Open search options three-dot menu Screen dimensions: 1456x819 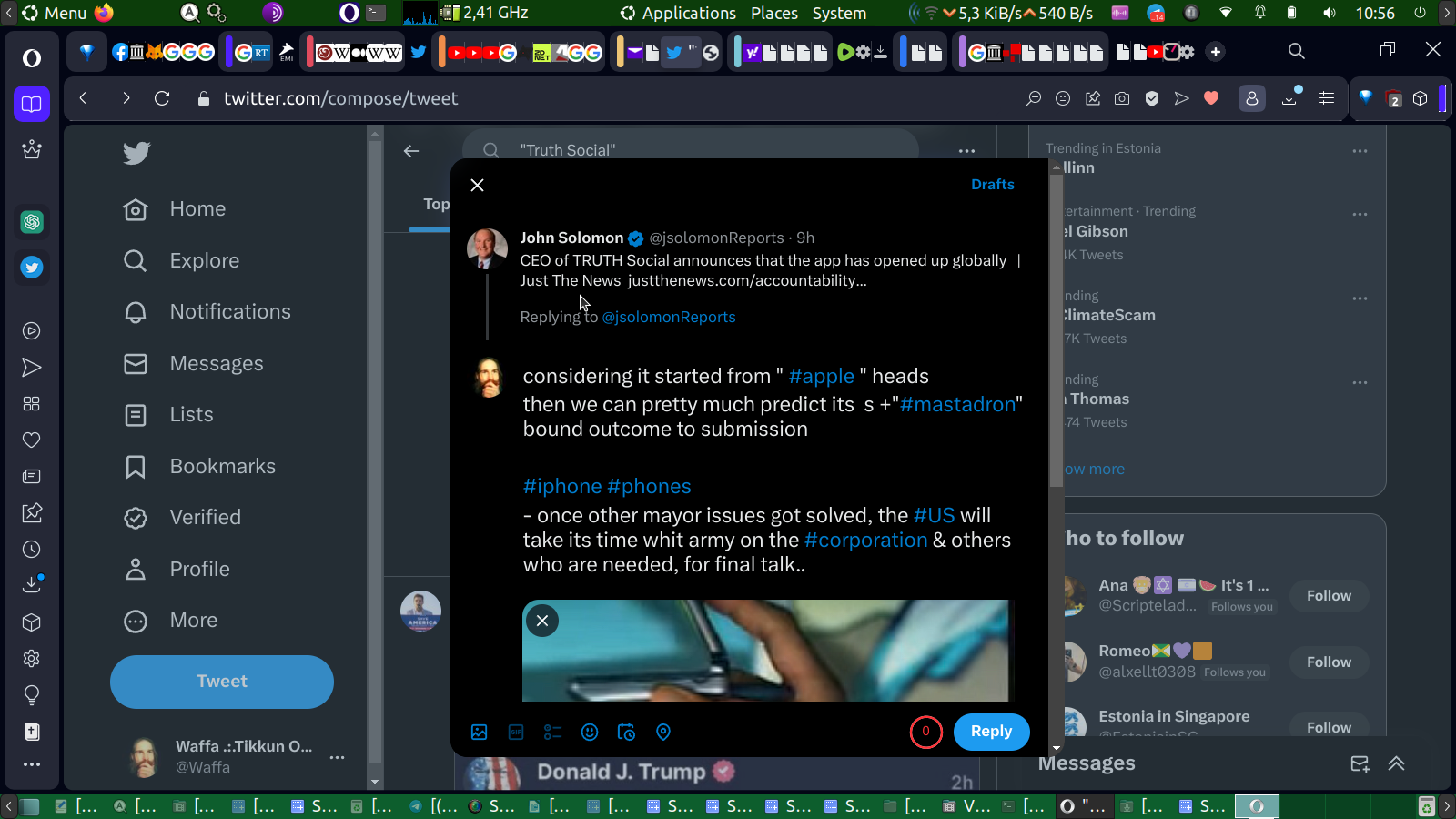(x=966, y=151)
